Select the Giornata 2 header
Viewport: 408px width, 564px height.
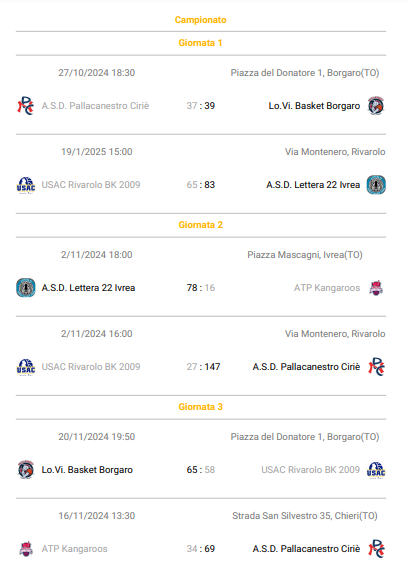coord(200,225)
